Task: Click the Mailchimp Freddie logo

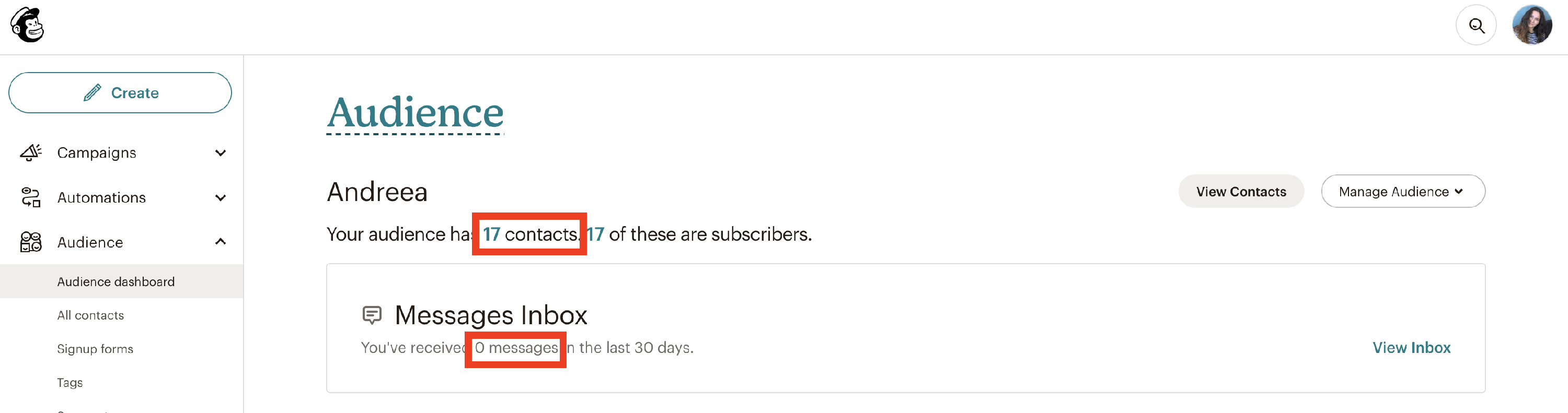Action: click(27, 25)
